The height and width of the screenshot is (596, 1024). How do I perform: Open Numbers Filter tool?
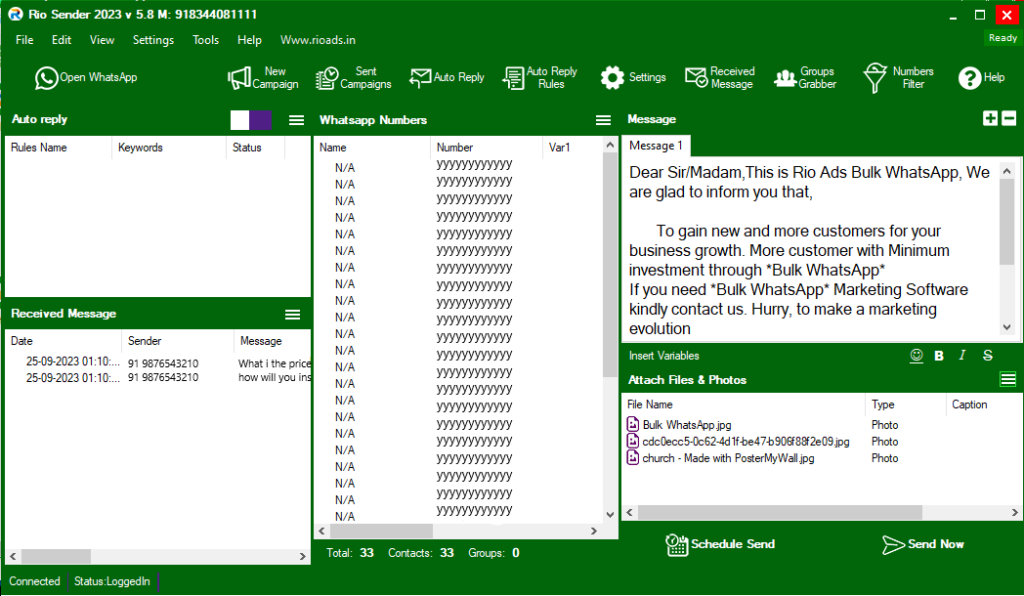coord(899,78)
